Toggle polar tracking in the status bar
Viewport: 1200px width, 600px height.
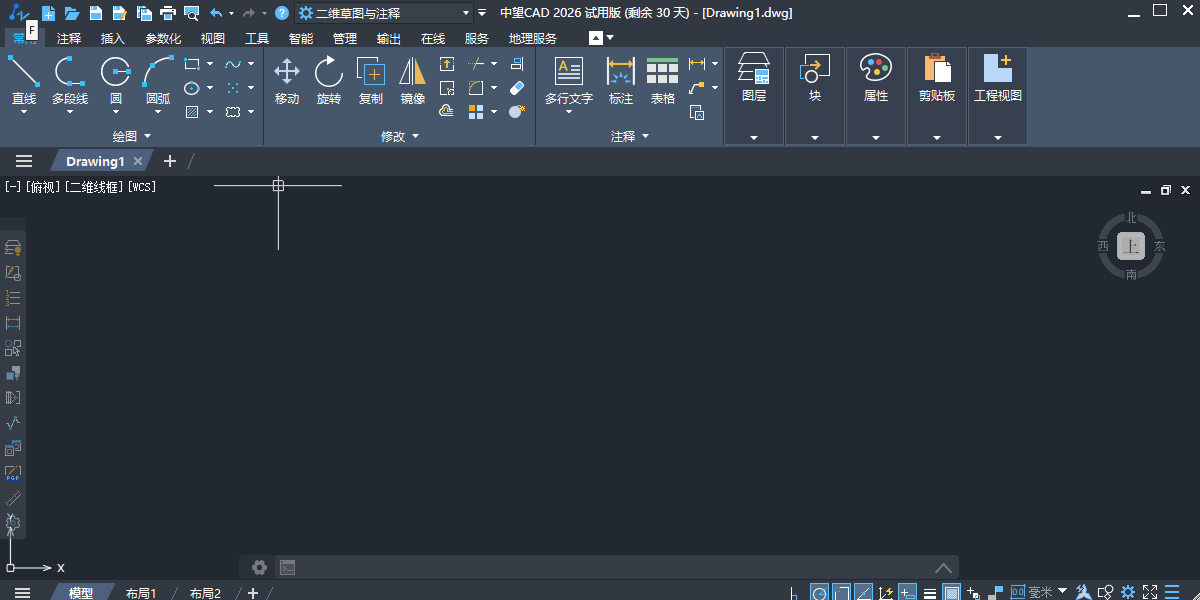point(819,593)
